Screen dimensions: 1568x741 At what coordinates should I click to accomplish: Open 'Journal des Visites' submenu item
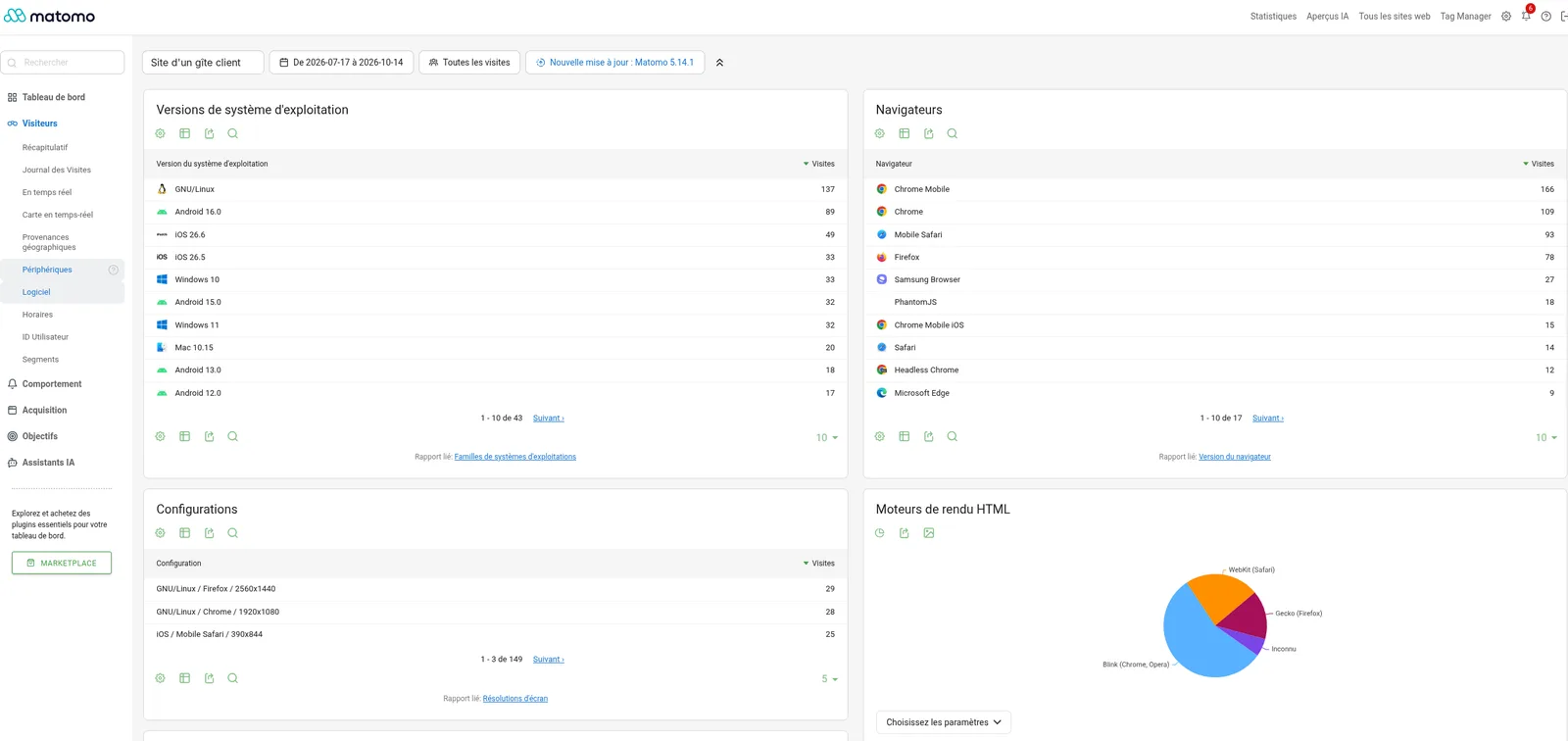coord(57,171)
